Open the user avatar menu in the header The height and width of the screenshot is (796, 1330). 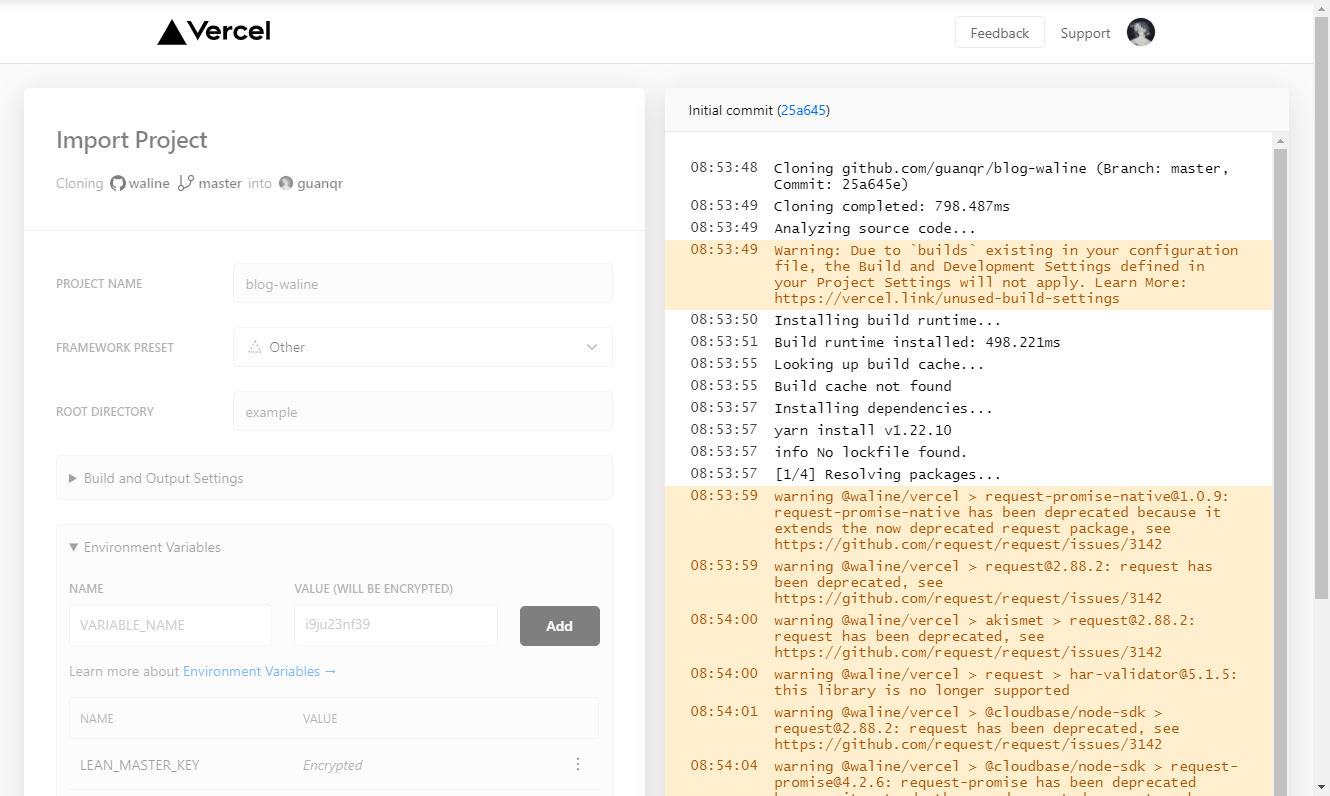(1141, 32)
